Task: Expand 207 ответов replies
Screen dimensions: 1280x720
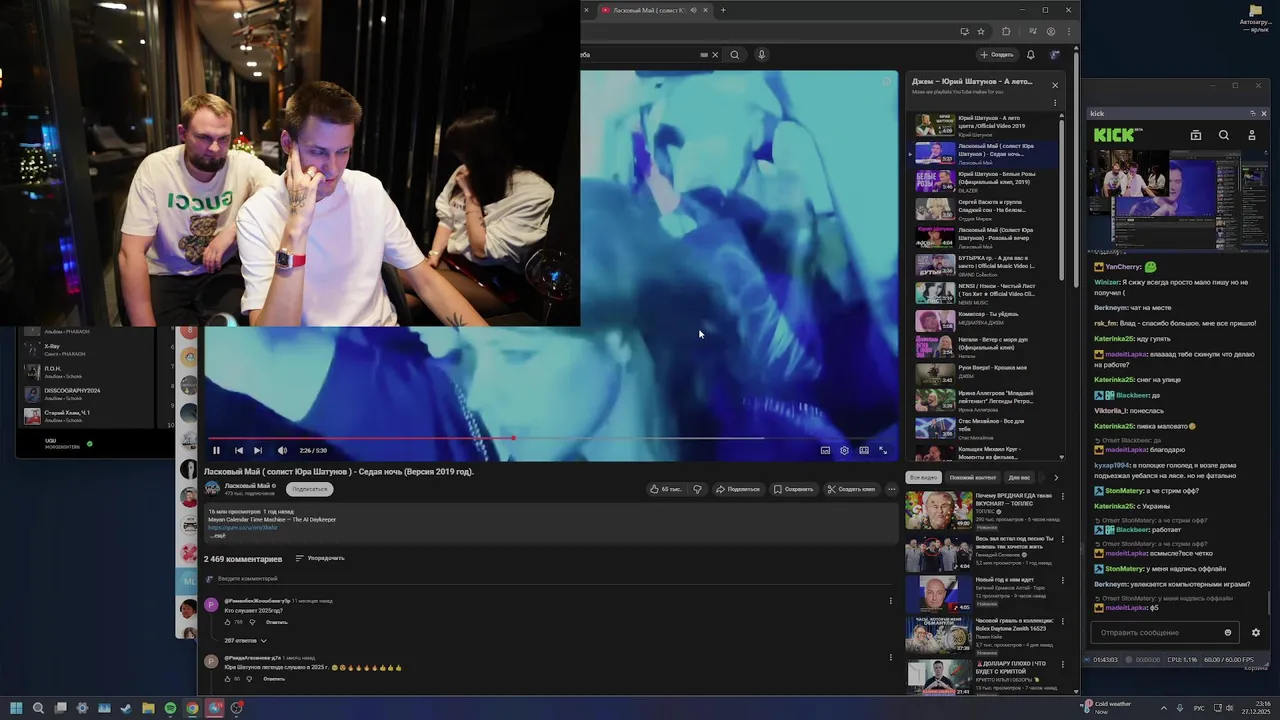Action: (x=245, y=640)
